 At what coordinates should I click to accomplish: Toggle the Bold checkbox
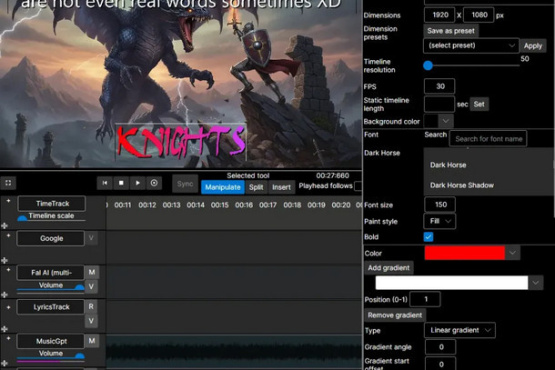tap(428, 237)
